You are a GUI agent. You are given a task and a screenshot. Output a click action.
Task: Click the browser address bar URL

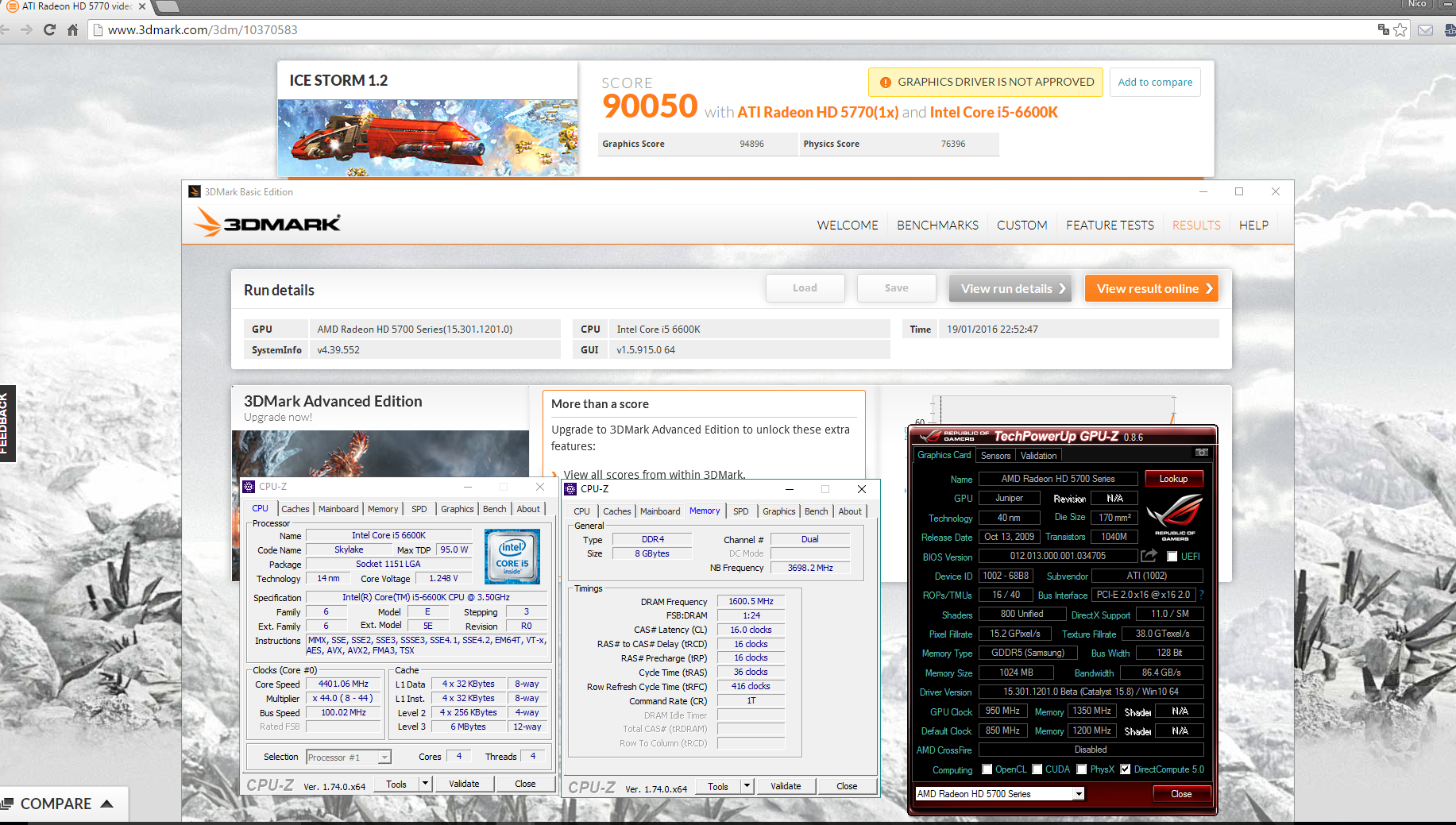tap(203, 29)
